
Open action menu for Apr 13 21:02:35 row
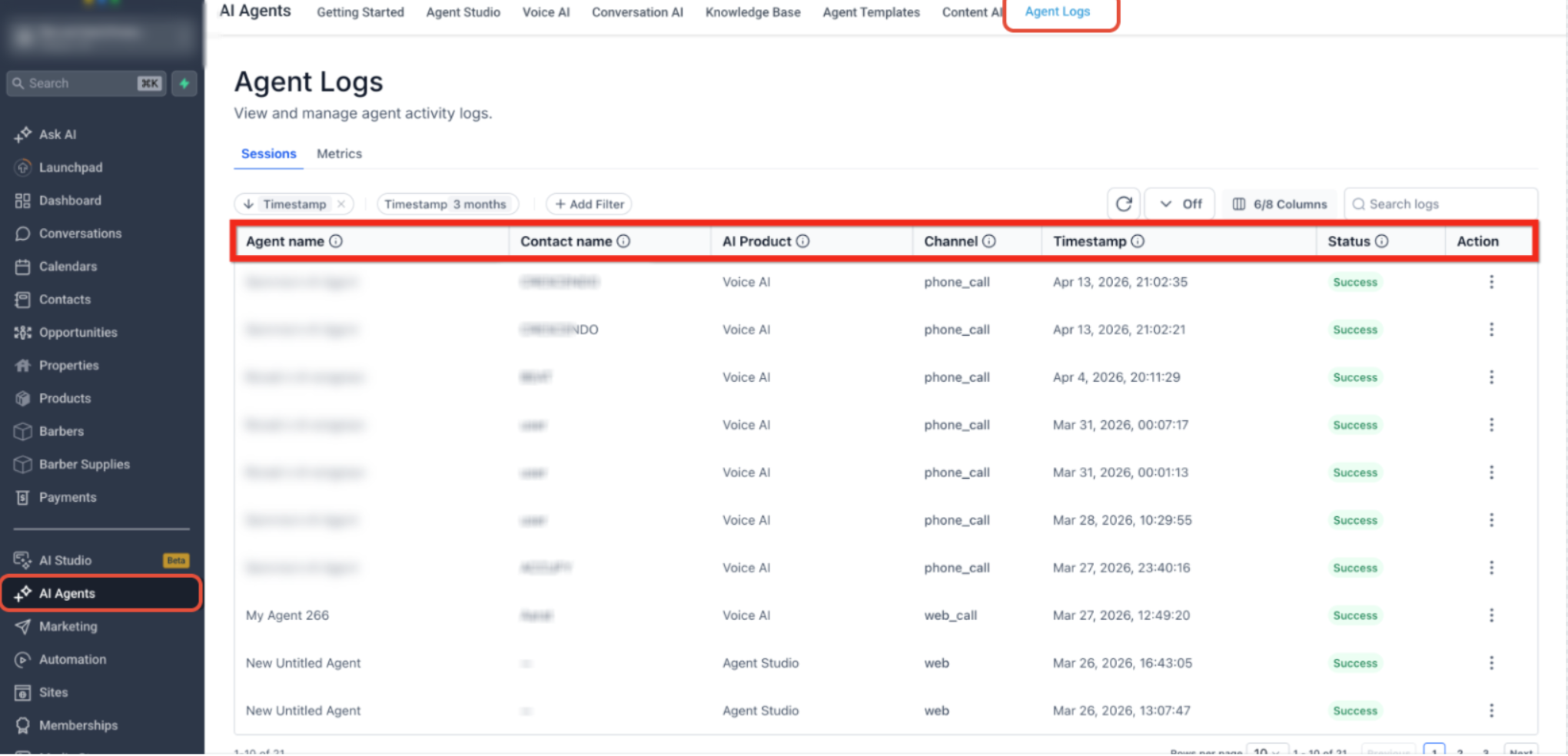[1491, 282]
